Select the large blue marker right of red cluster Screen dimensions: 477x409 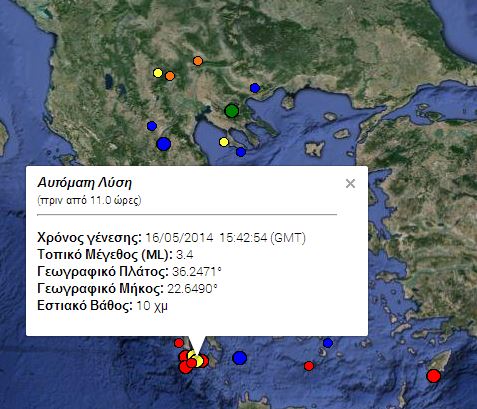239,358
